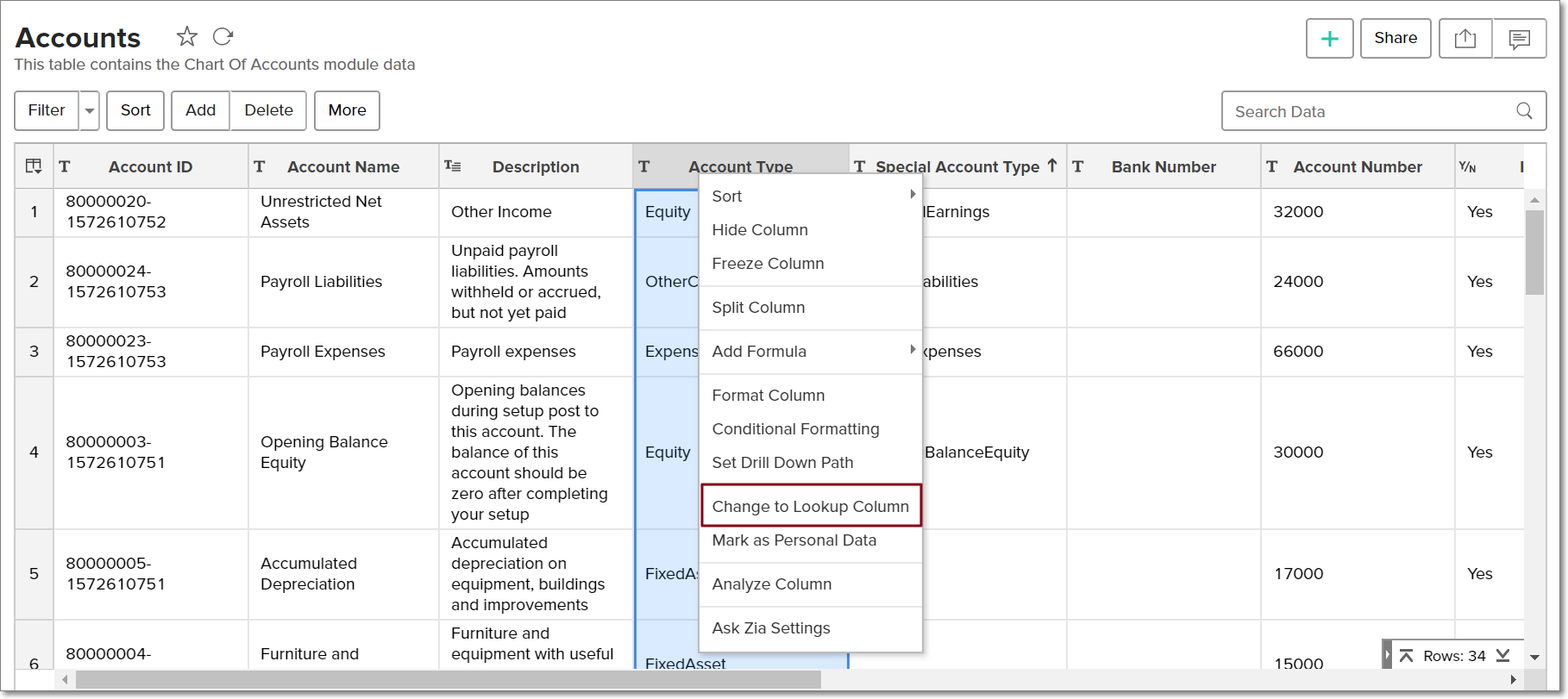Select Change to Lookup Column

[810, 506]
